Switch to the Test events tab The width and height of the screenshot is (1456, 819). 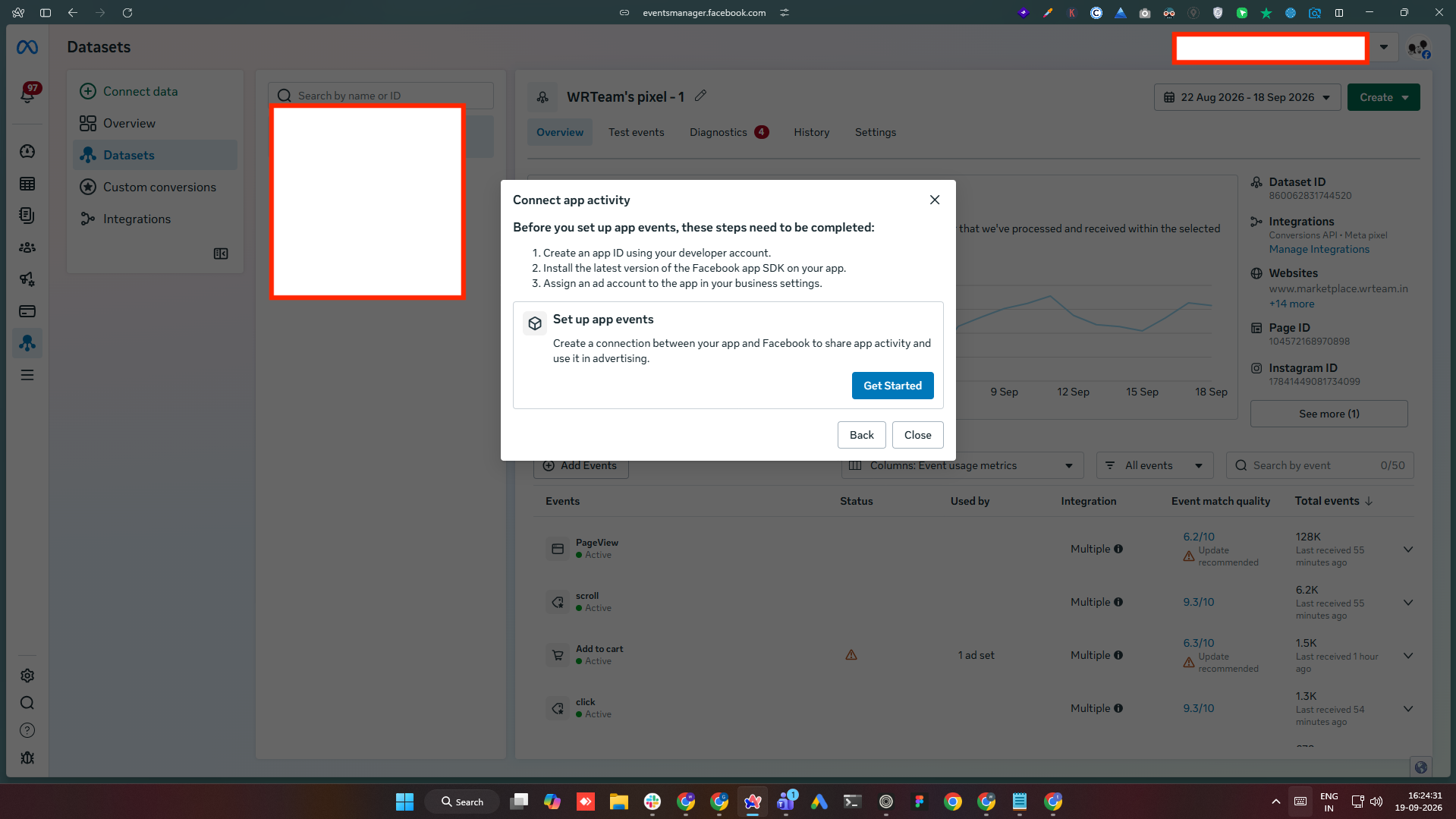(x=636, y=132)
